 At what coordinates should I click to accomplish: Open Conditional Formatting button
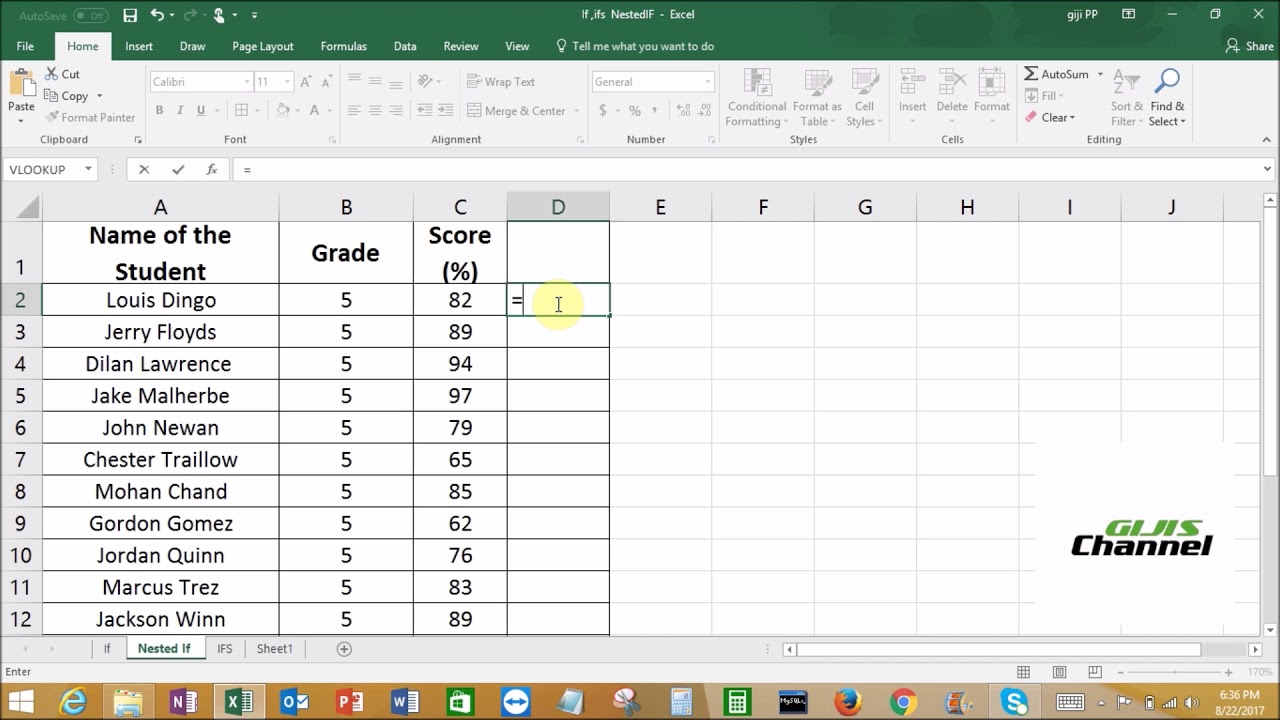tap(757, 98)
